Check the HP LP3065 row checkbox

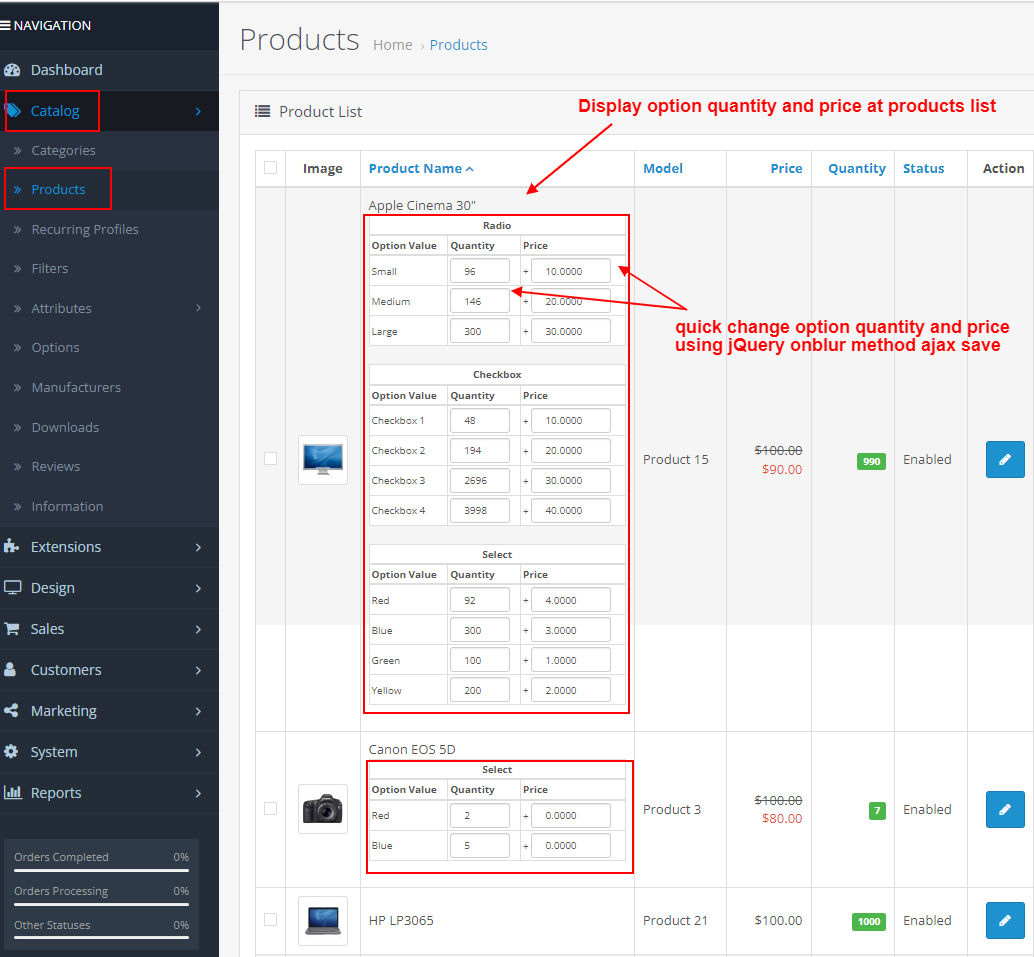tap(270, 919)
